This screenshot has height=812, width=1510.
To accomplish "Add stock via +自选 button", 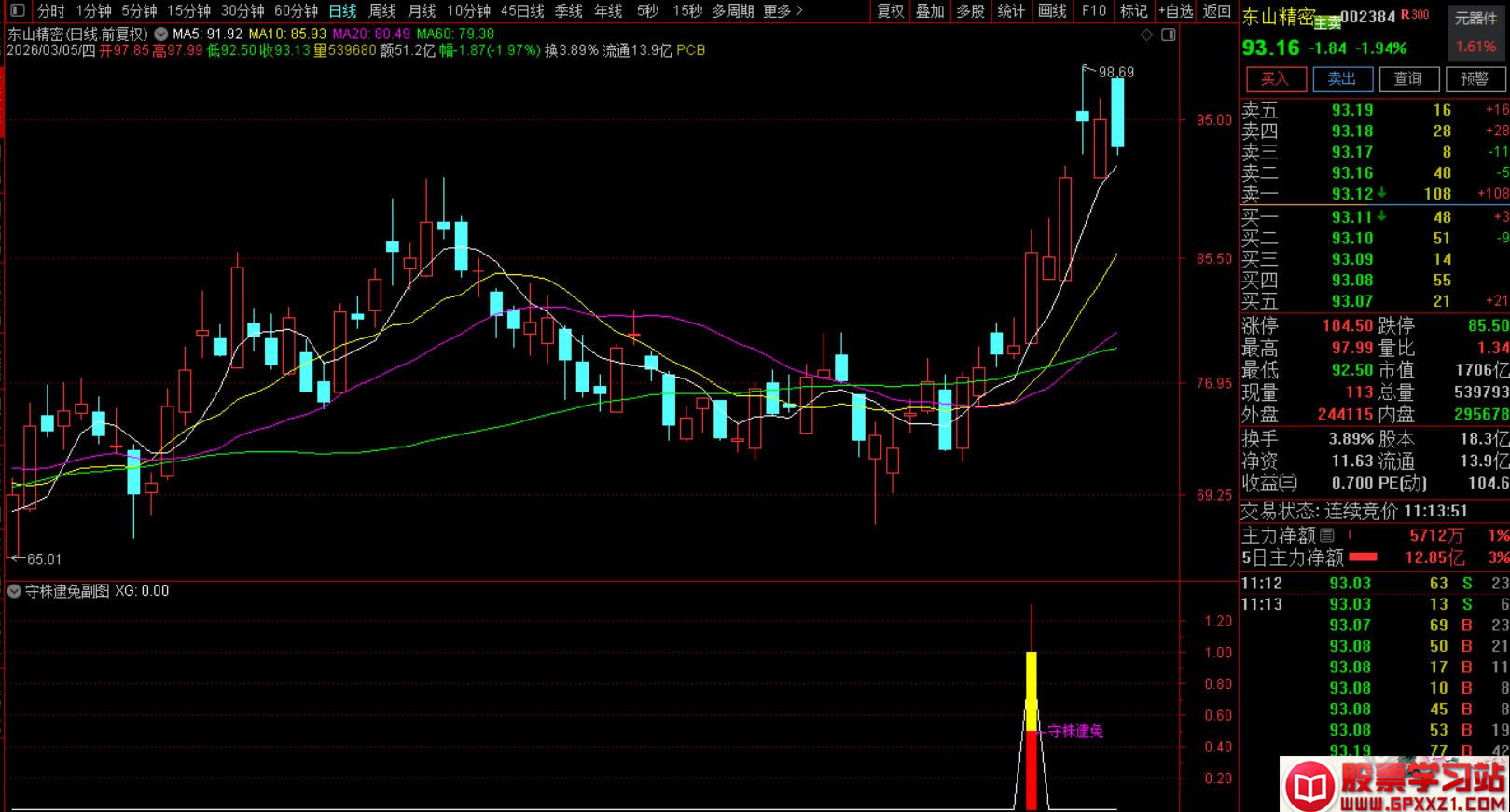I will click(1175, 10).
